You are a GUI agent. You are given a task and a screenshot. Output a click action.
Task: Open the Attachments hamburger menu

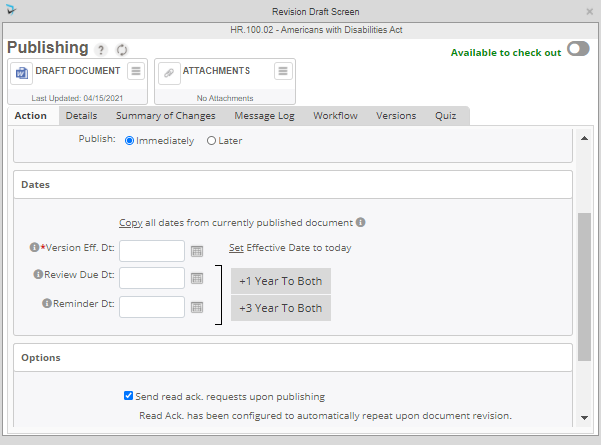click(x=283, y=71)
